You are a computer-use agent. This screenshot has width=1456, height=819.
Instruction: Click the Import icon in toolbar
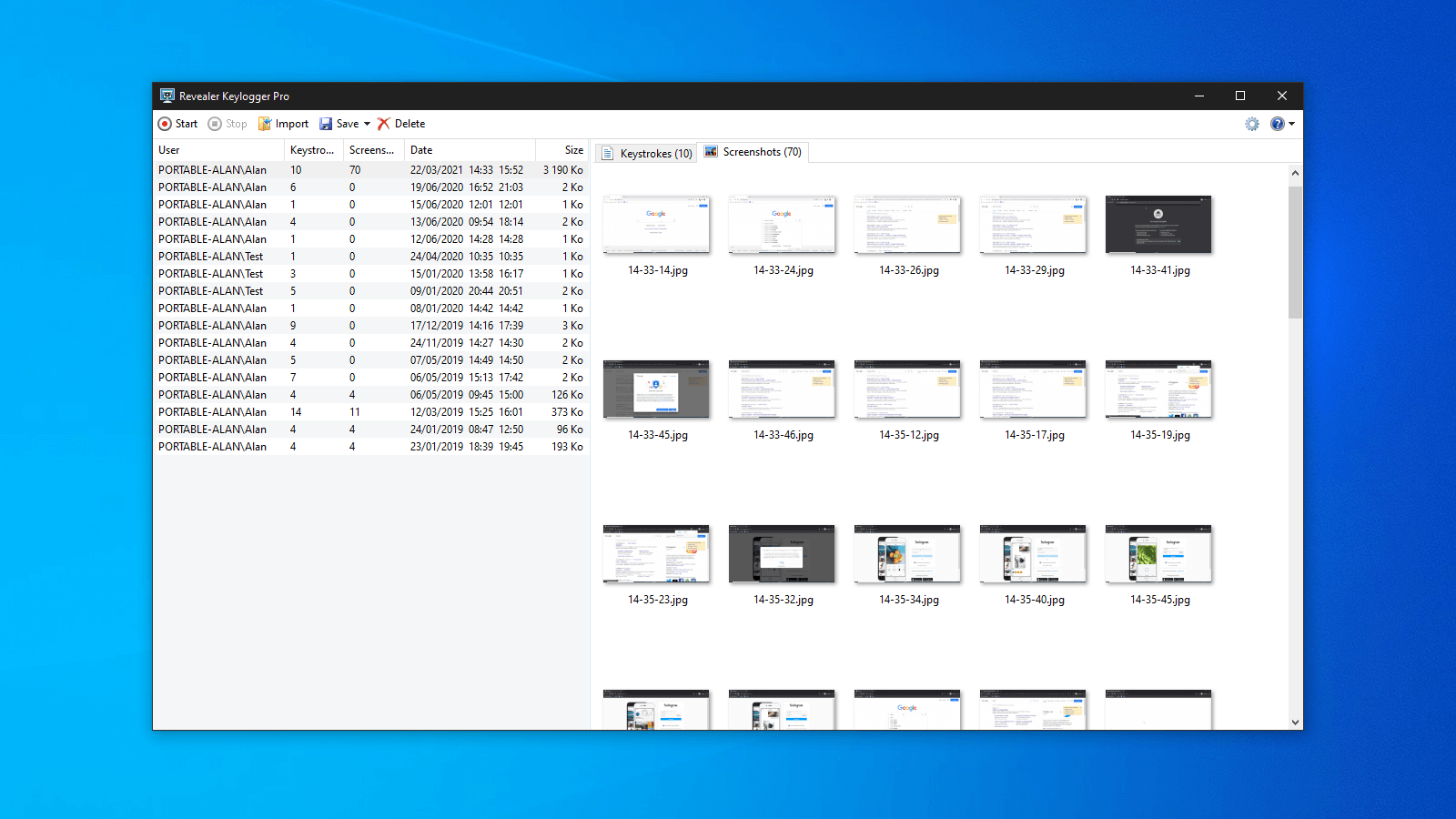265,124
